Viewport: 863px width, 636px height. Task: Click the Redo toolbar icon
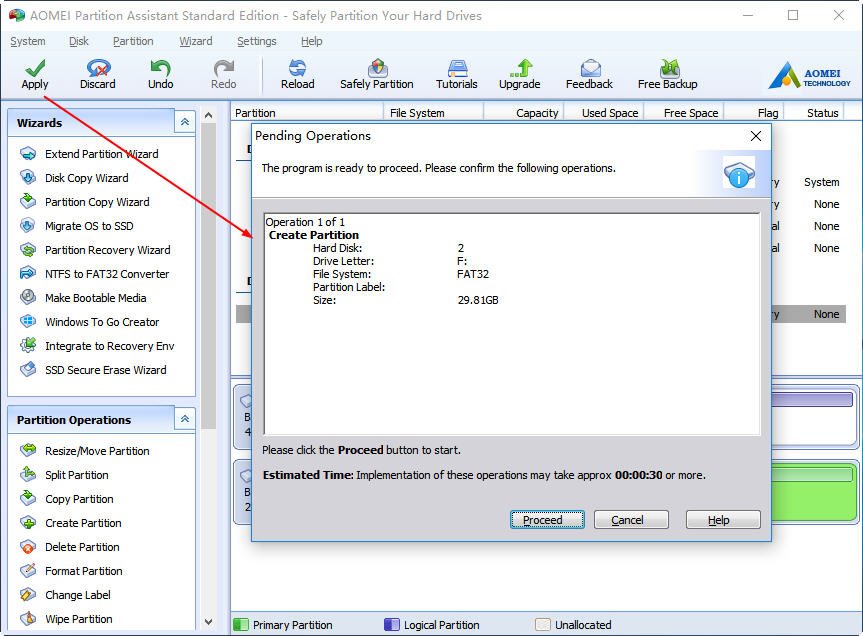(x=223, y=74)
